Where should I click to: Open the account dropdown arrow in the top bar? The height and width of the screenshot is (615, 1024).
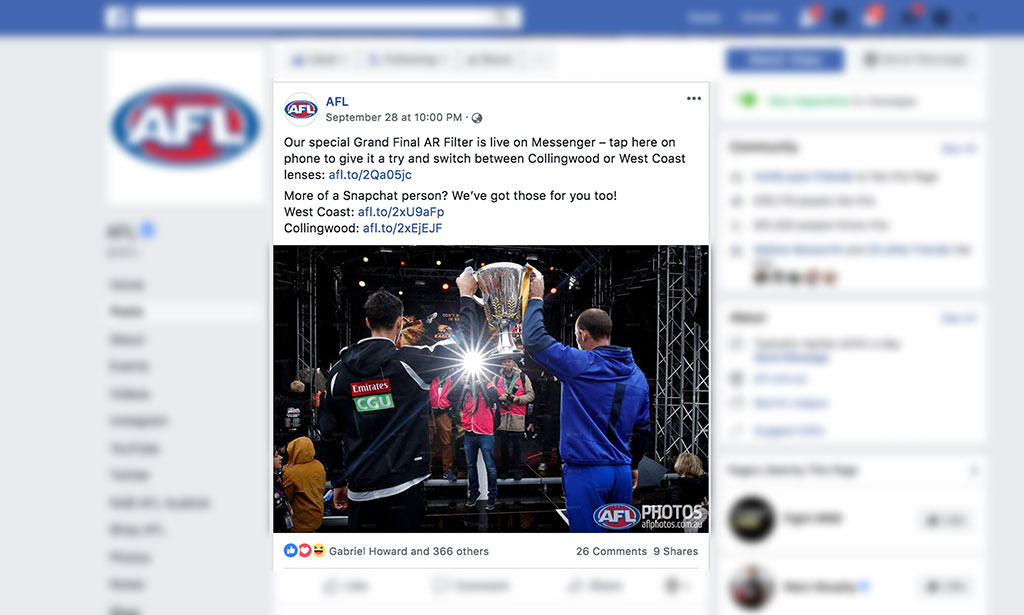pos(972,18)
